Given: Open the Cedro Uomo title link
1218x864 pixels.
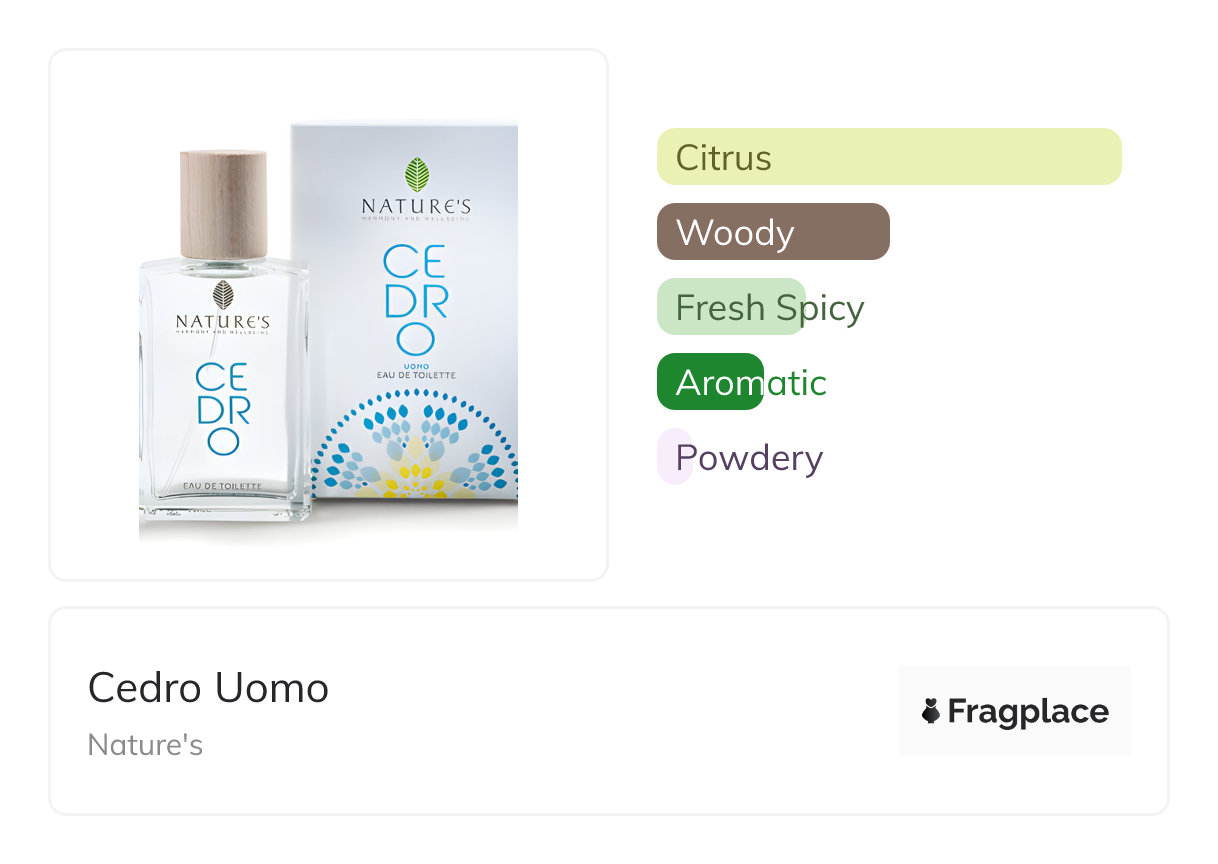Looking at the screenshot, I should tap(208, 688).
